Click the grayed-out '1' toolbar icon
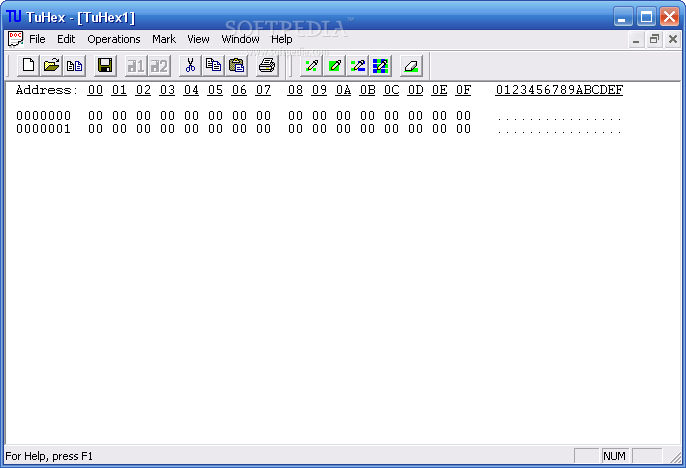 (x=136, y=66)
